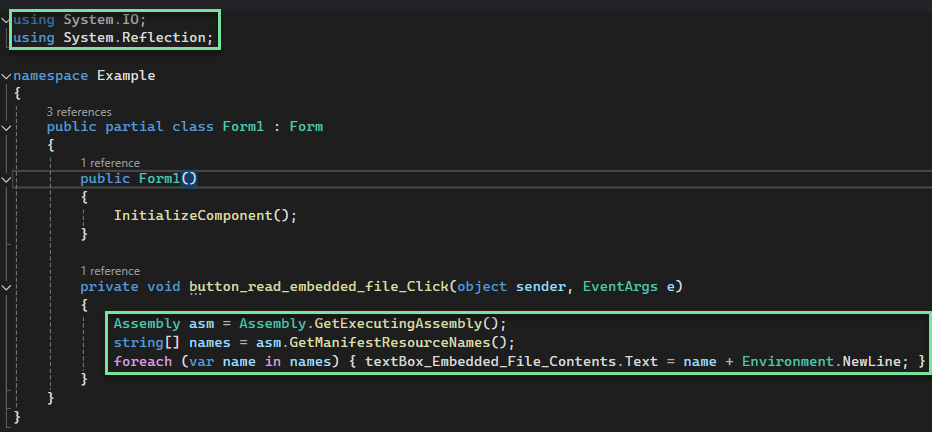932x432 pixels.
Task: Click the EventArgs type in method signature
Action: (x=620, y=287)
